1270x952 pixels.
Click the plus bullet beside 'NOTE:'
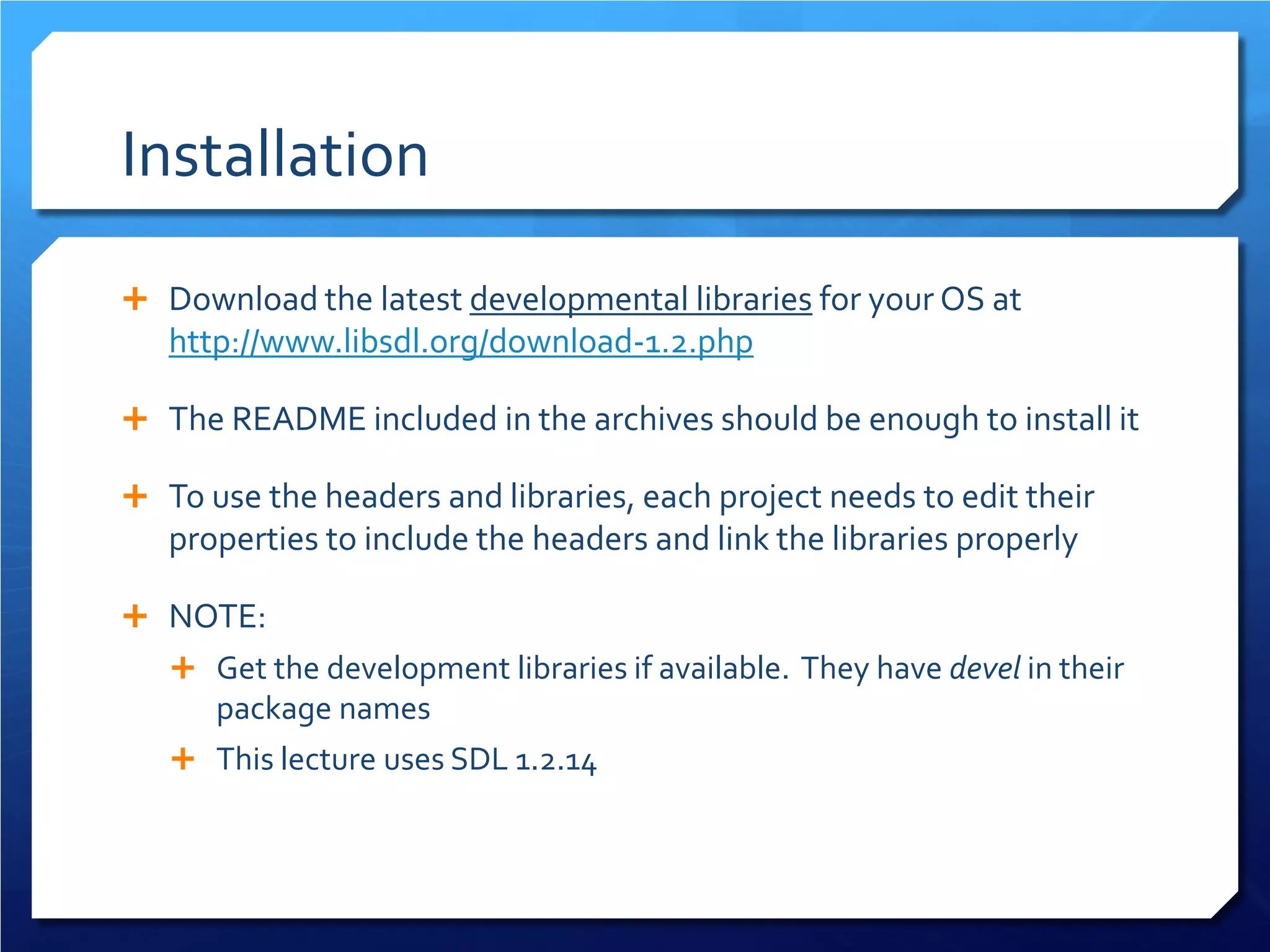click(x=135, y=616)
